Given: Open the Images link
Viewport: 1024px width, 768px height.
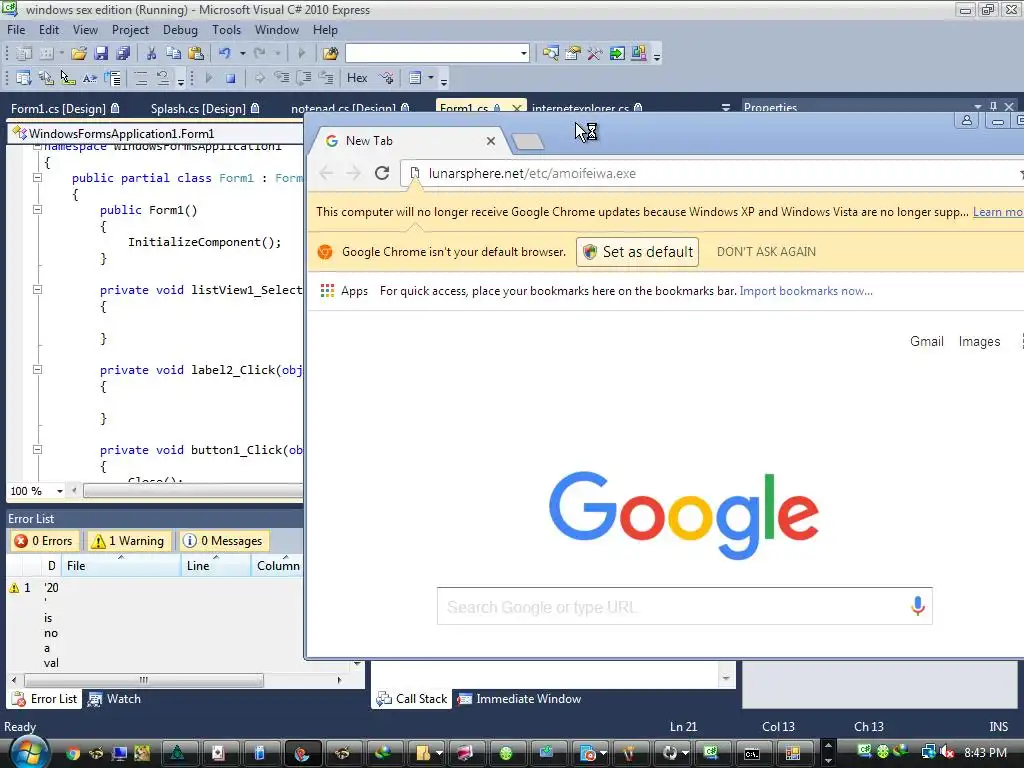Looking at the screenshot, I should point(979,342).
